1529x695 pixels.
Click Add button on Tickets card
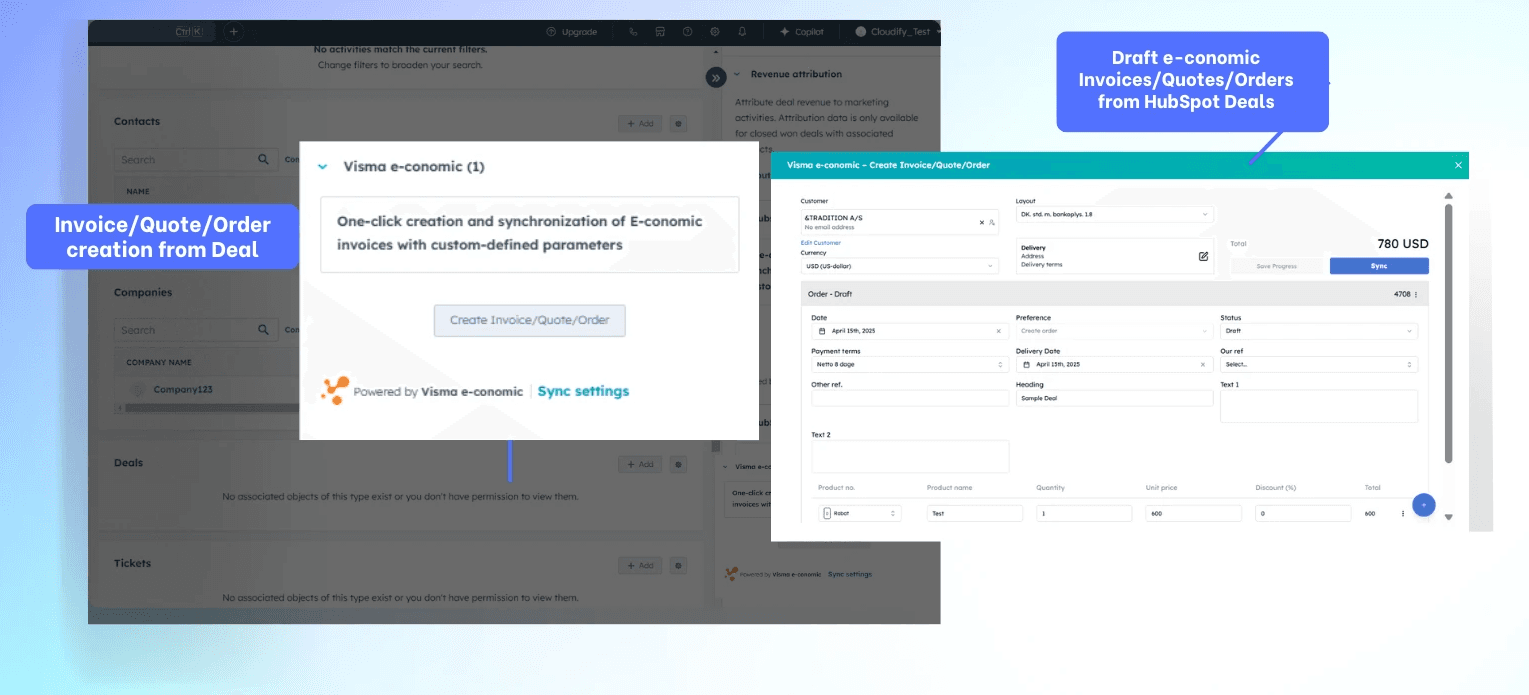[640, 566]
